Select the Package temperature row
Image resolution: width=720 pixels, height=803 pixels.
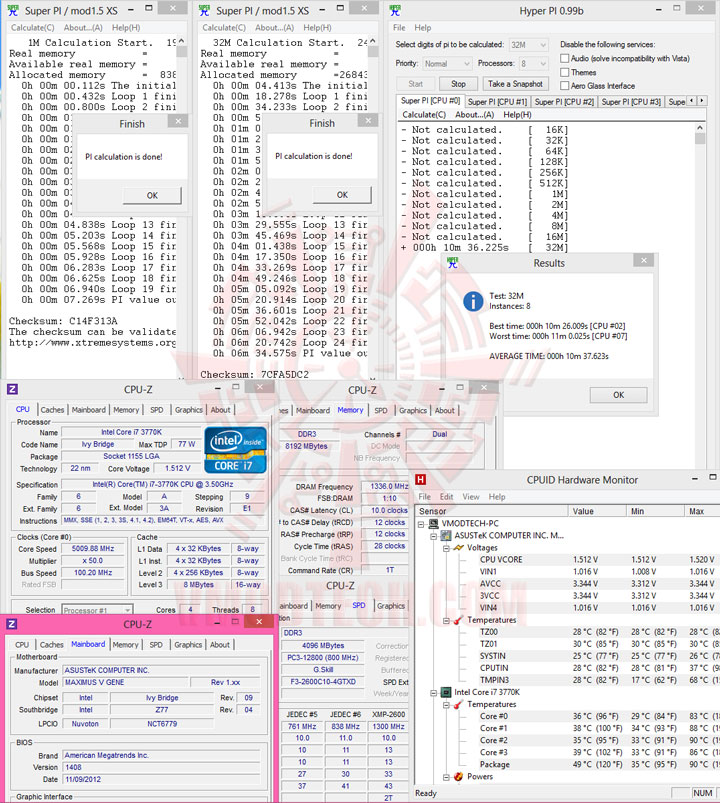(x=567, y=764)
